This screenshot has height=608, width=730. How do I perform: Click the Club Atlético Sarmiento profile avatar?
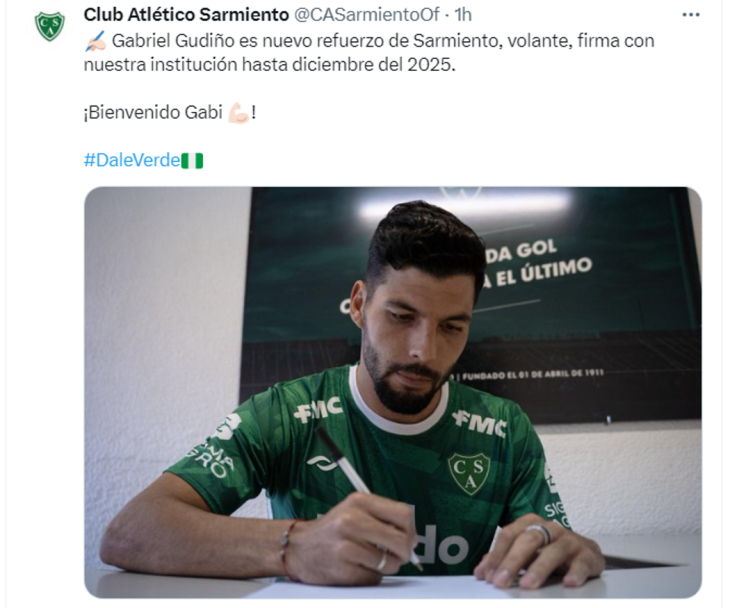50,27
